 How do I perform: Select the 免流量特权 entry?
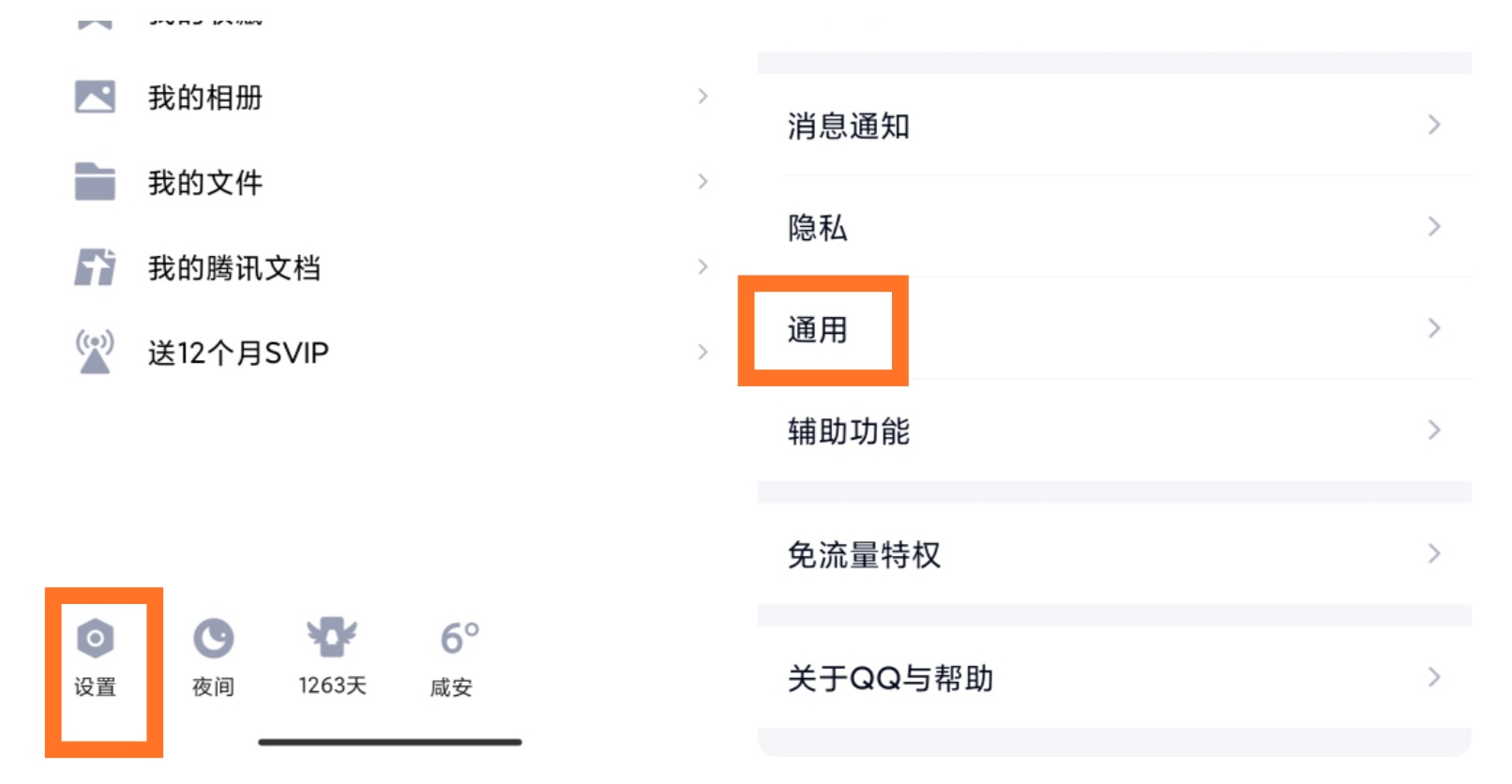(1114, 554)
